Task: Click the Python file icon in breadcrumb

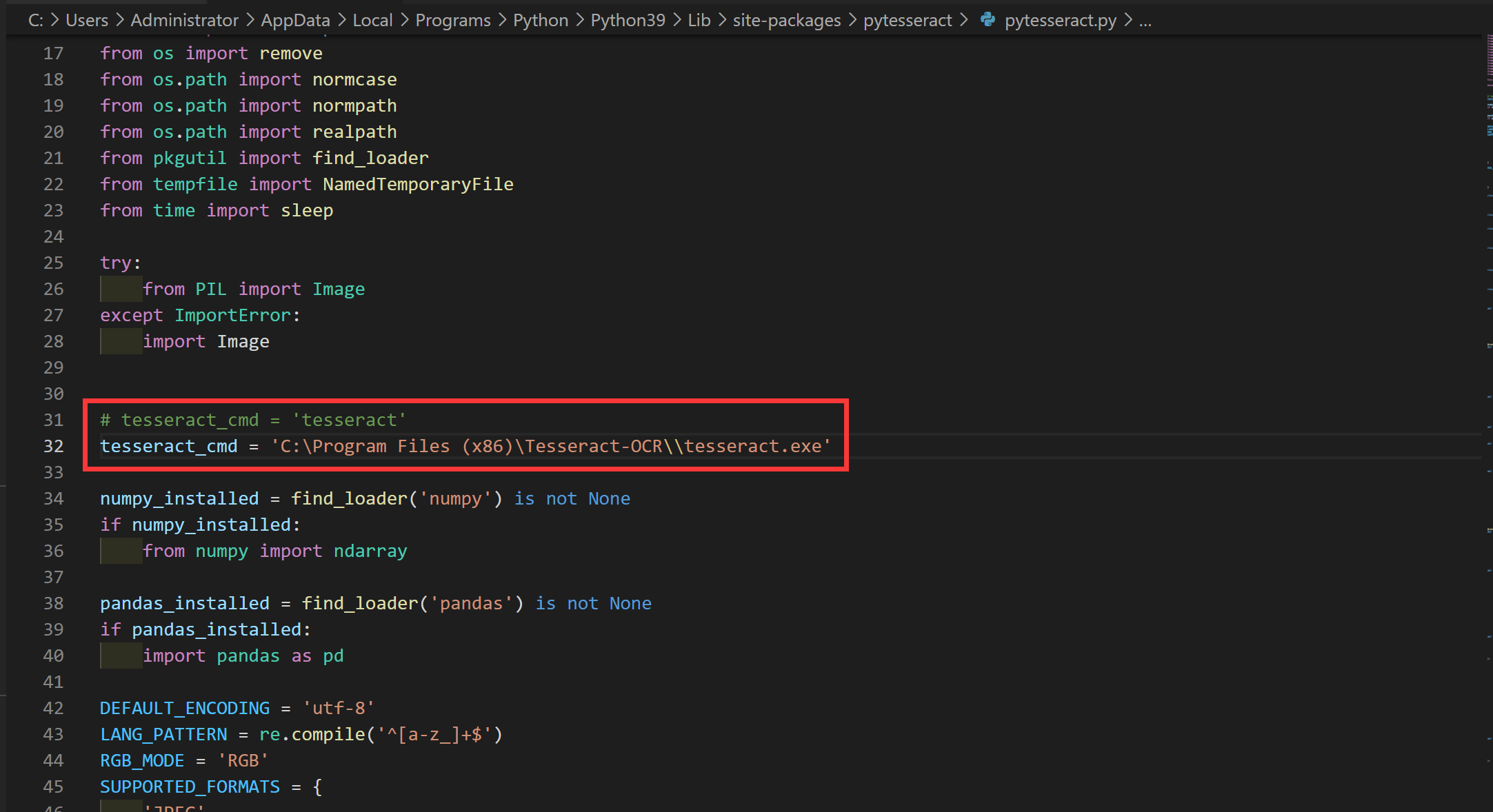Action: click(988, 20)
